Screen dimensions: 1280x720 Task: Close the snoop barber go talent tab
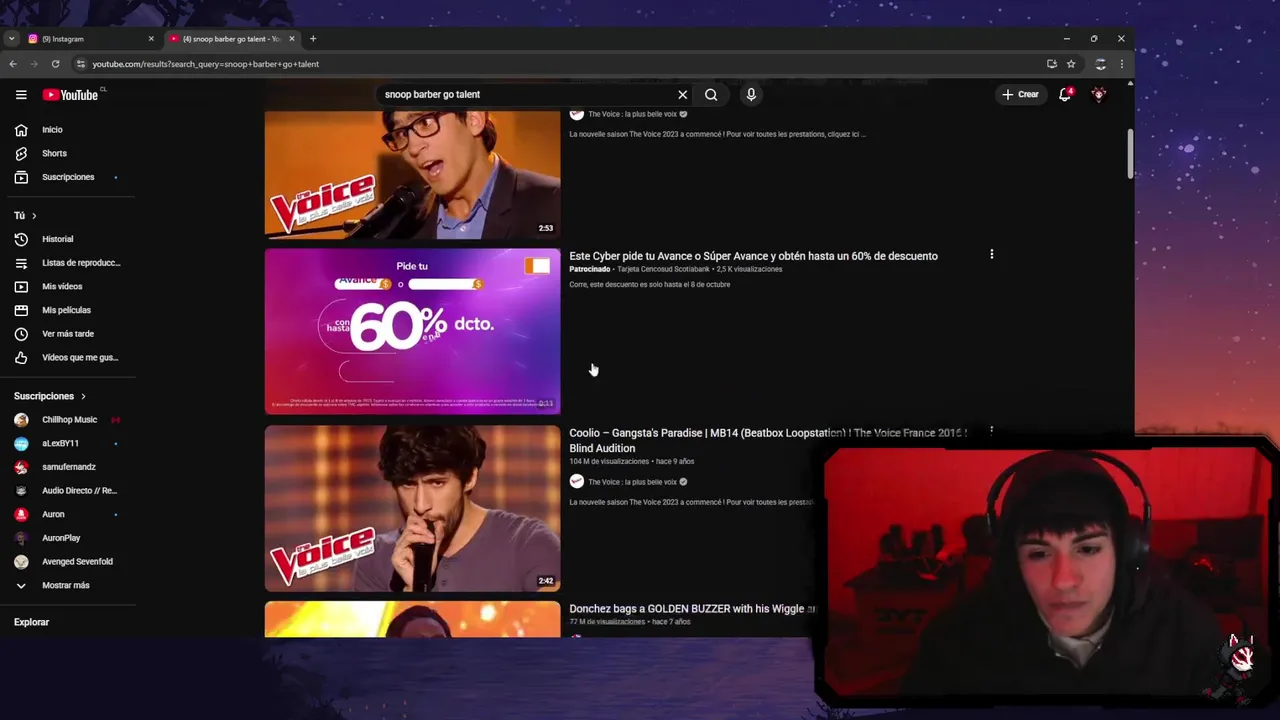click(292, 39)
